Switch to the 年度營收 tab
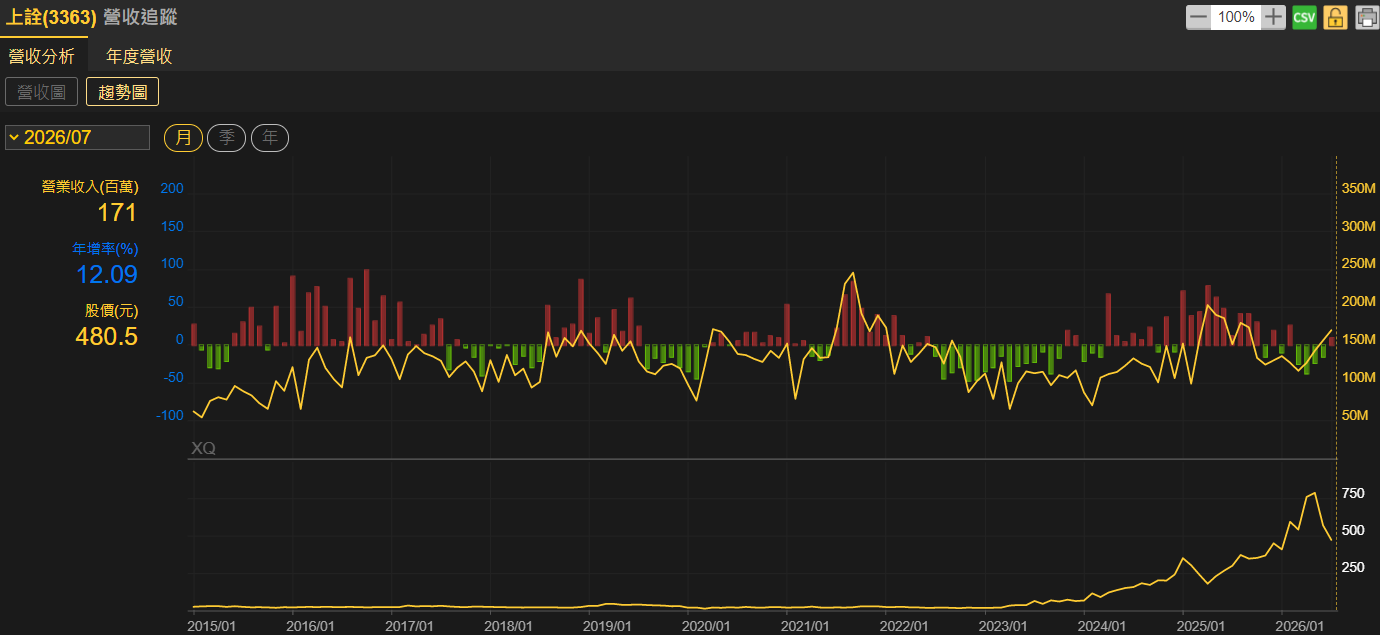1380x635 pixels. tap(139, 56)
